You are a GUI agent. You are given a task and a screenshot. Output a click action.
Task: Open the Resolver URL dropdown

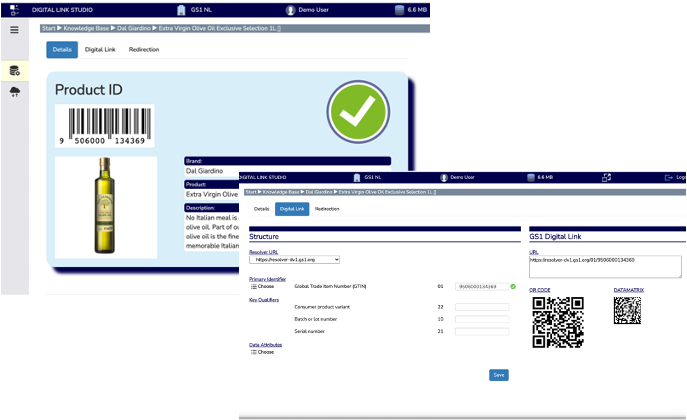point(294,260)
